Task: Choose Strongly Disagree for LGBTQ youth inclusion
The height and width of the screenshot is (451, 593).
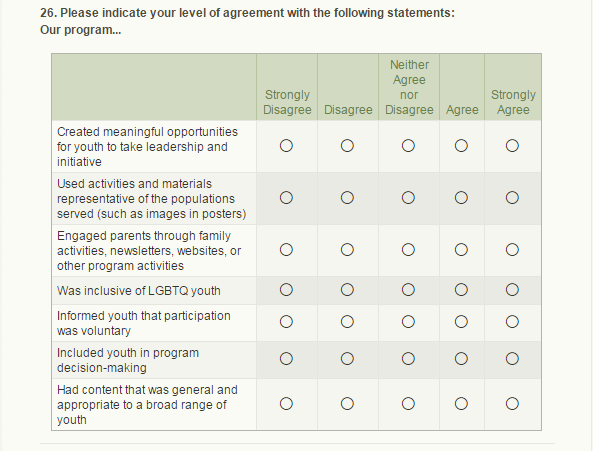Action: 286,290
